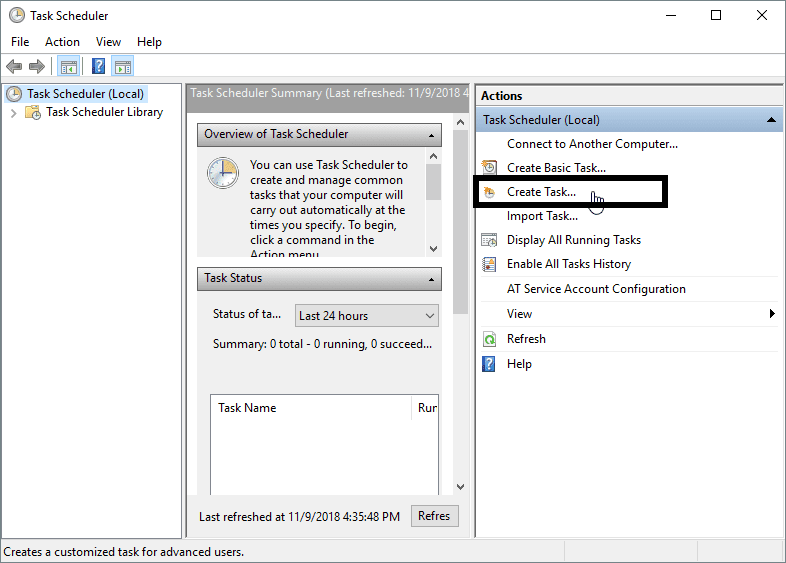Toggle the Show/Hide Action Pane button
Screen dimensions: 786x563
(123, 67)
